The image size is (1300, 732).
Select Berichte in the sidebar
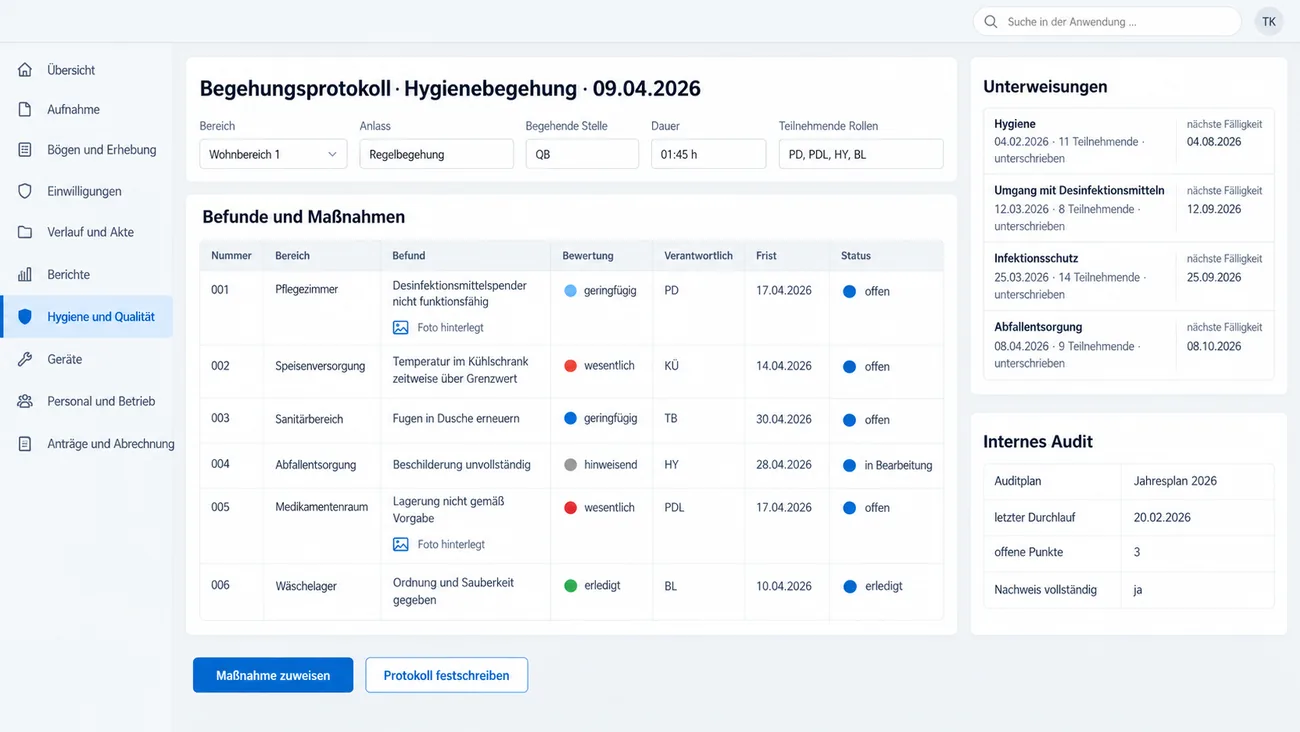(x=86, y=274)
